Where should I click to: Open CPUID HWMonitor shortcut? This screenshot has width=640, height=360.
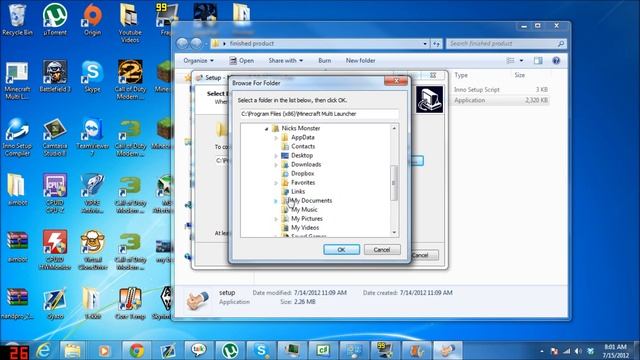tap(55, 251)
